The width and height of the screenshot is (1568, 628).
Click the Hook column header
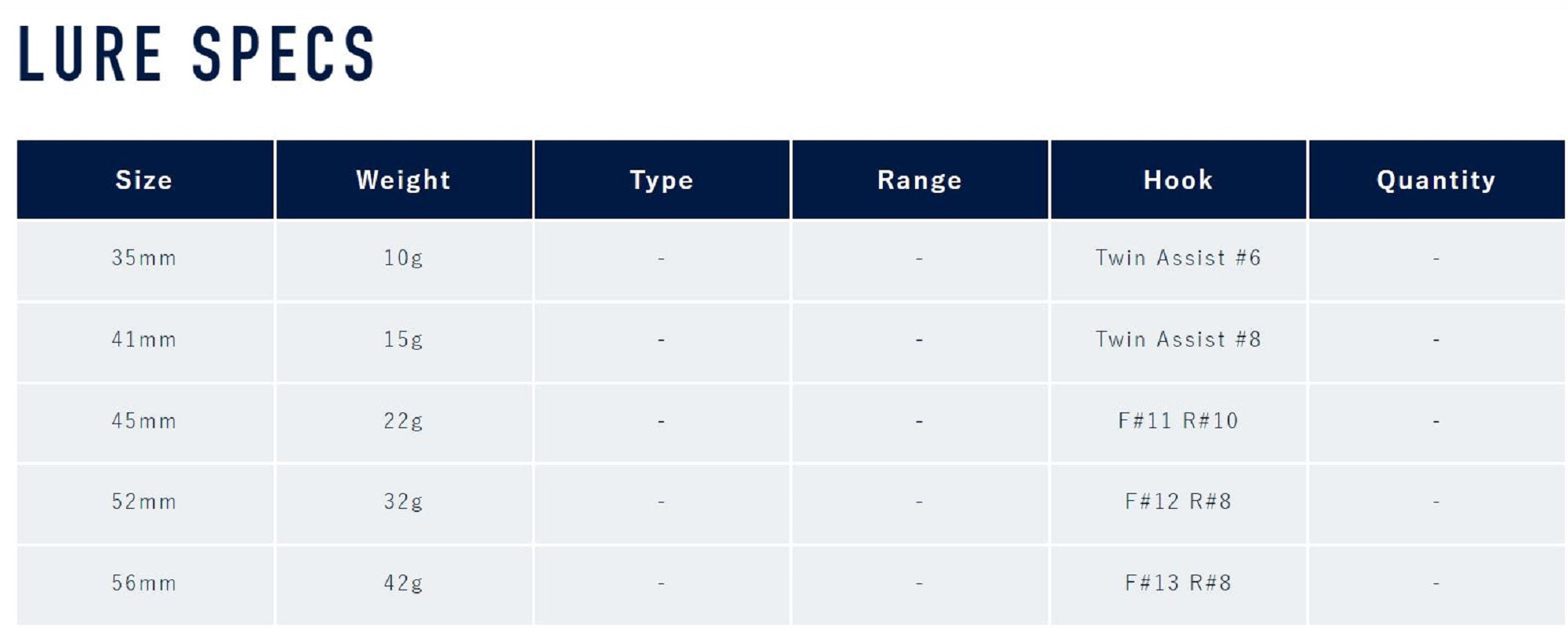coord(1178,180)
